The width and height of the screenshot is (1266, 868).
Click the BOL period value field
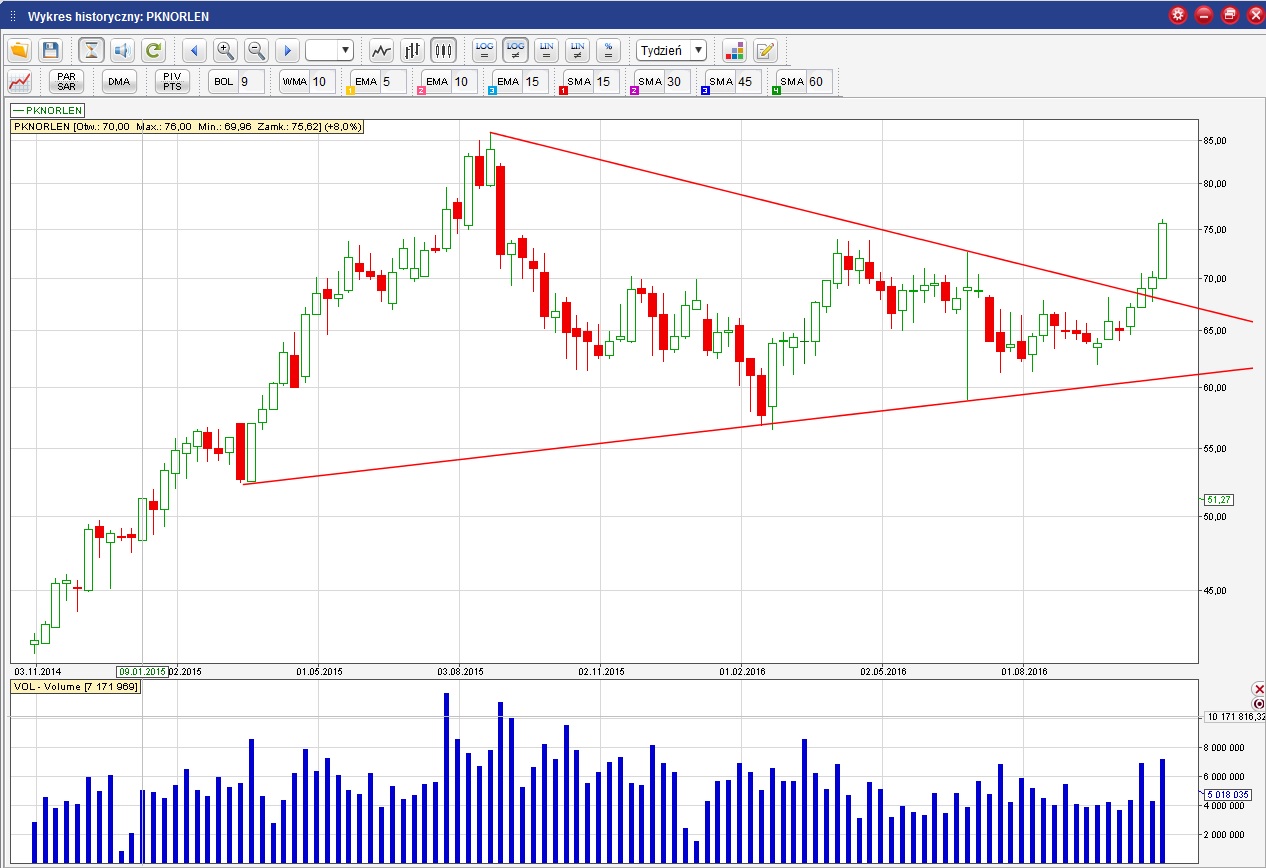click(249, 82)
